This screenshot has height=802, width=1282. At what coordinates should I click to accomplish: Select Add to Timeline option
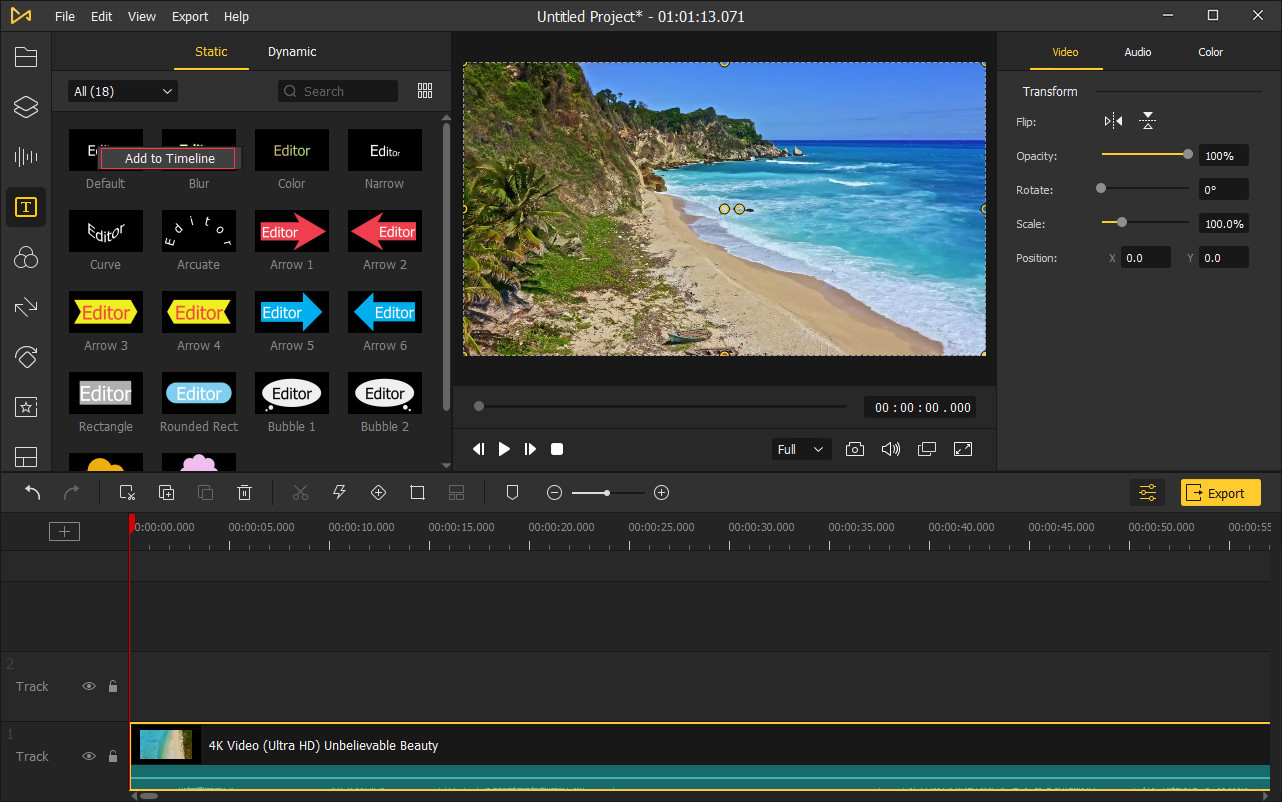pos(168,158)
